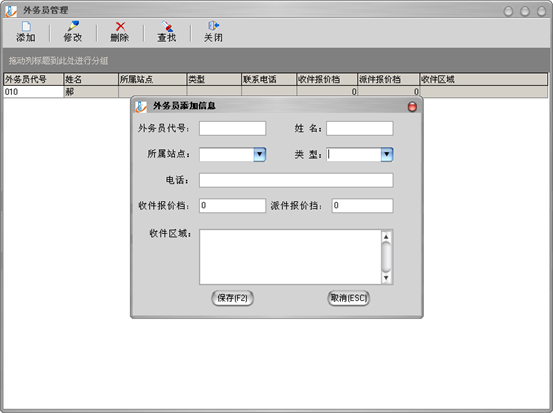553x413 pixels.
Task: Click the 修改 (Modify) pencil icon
Action: [x=73, y=32]
